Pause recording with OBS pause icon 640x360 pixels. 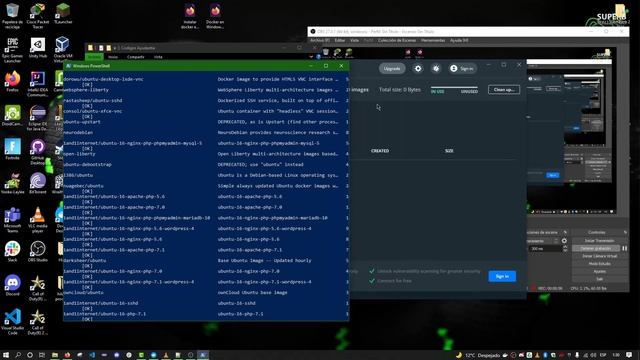pos(624,249)
